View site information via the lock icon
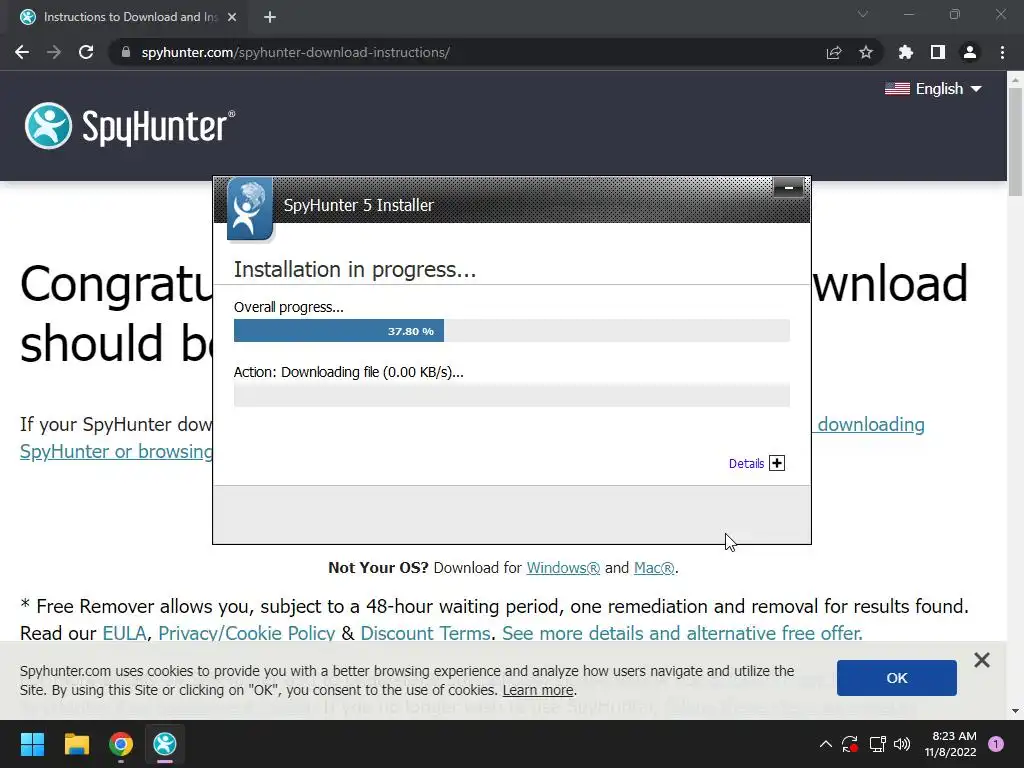1024x768 pixels. pos(126,52)
